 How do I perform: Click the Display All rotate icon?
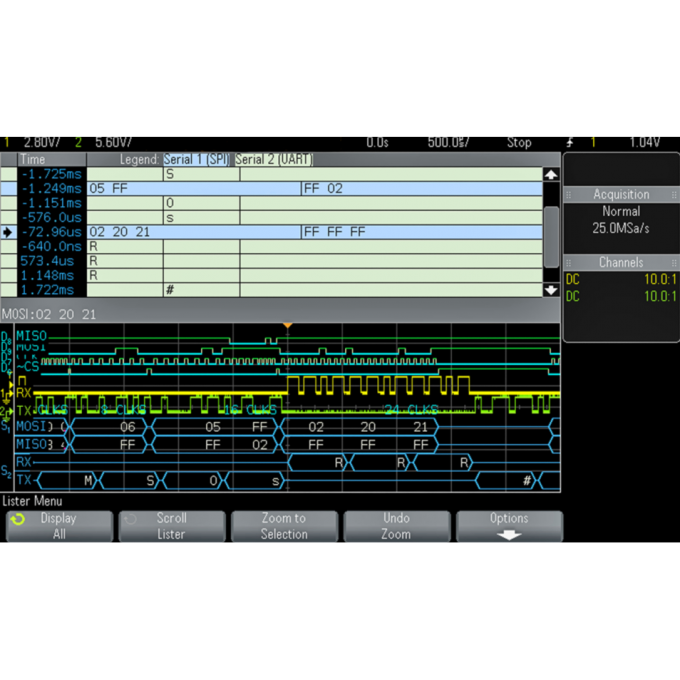(18, 519)
